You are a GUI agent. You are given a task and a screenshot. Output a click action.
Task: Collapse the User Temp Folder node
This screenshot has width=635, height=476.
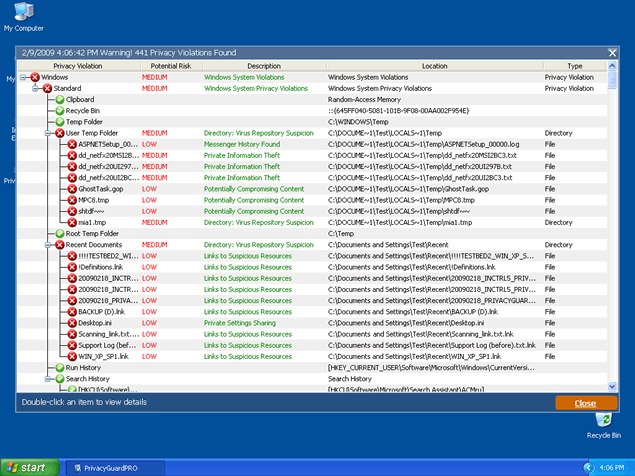47,133
